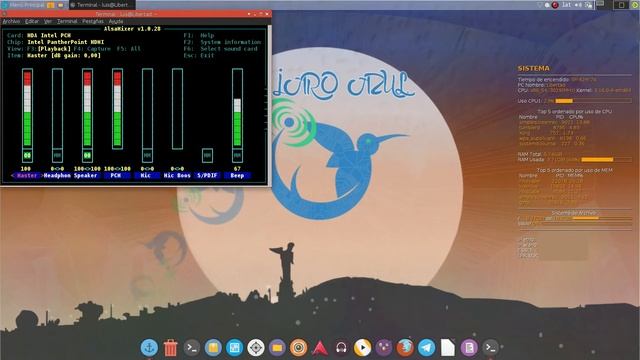Viewport: 640px width, 360px height.
Task: Select the S/PDIF channel label
Action: 207,176
